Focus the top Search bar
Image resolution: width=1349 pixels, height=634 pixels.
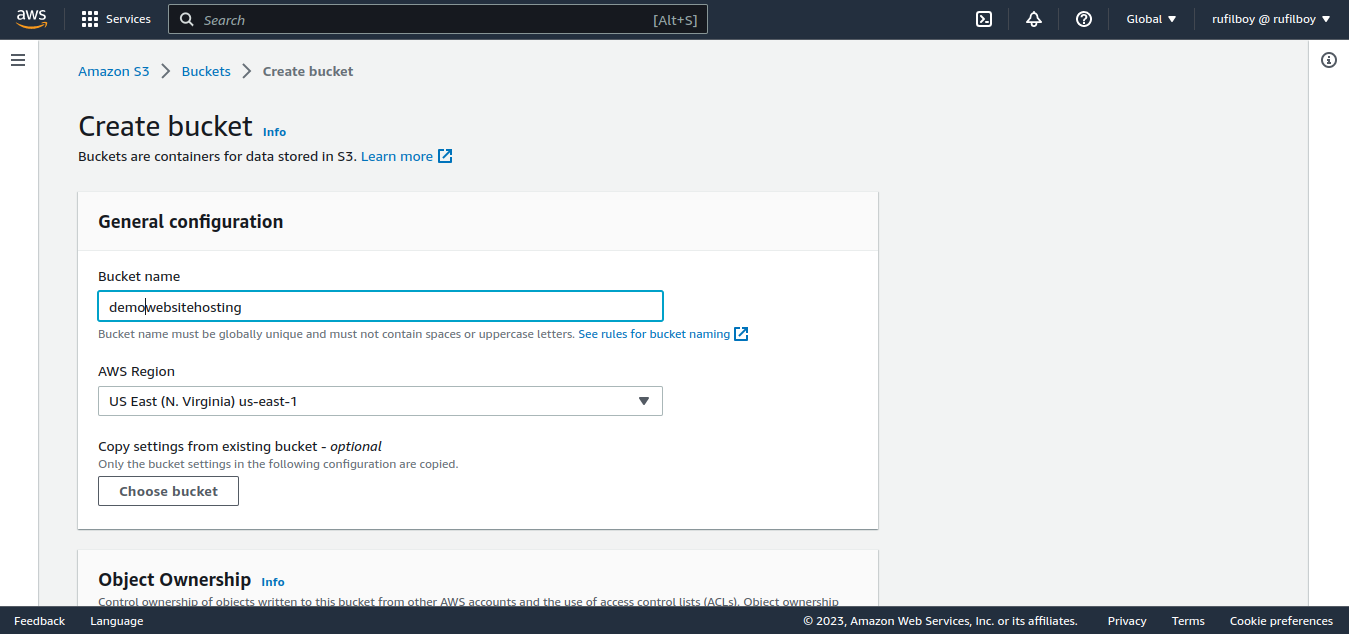pyautogui.click(x=438, y=19)
